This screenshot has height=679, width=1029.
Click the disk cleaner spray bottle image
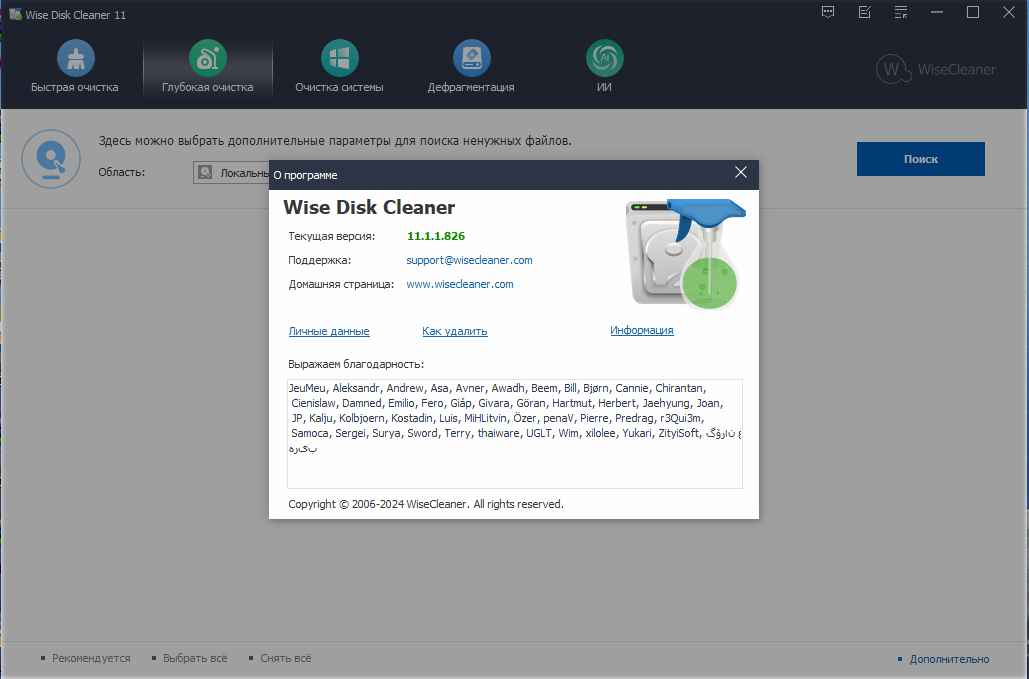[685, 254]
